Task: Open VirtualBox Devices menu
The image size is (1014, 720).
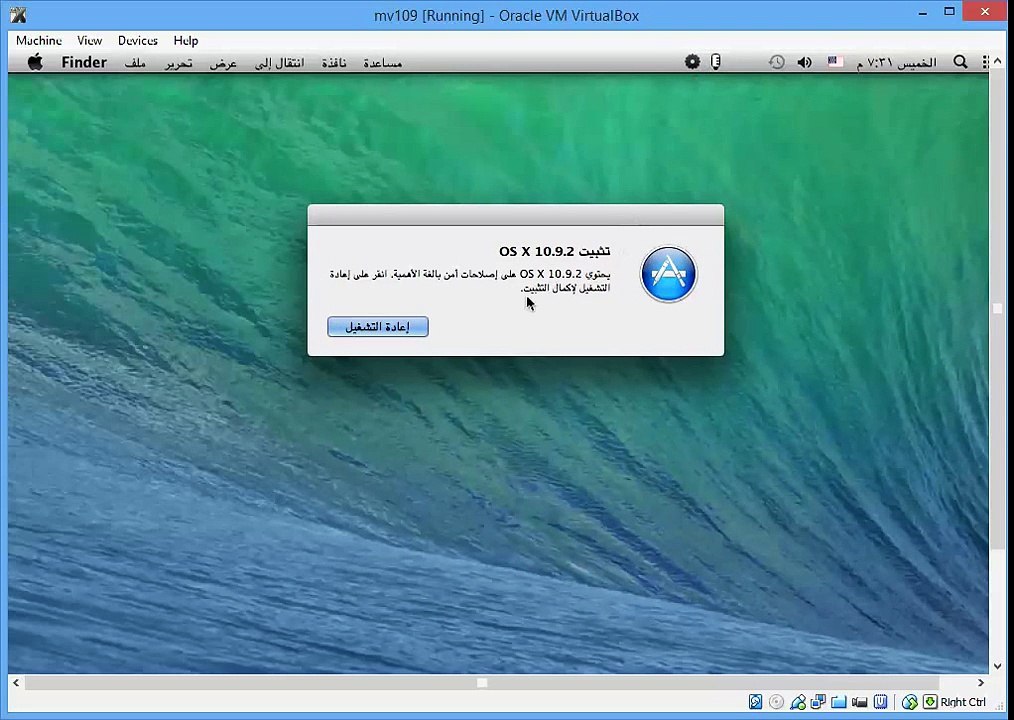Action: pos(138,40)
